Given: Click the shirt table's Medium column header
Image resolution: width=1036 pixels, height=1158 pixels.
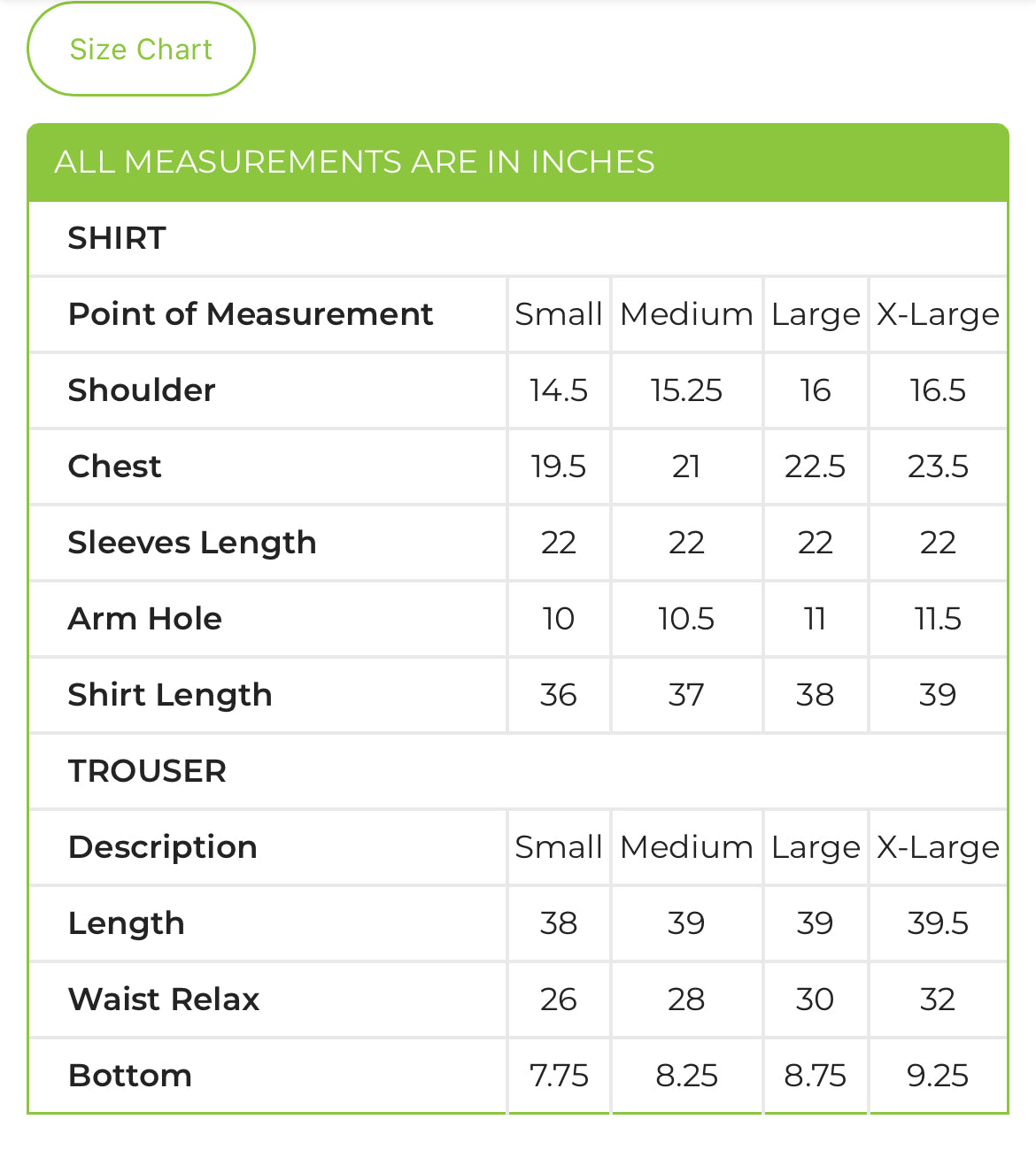Looking at the screenshot, I should coord(686,314).
